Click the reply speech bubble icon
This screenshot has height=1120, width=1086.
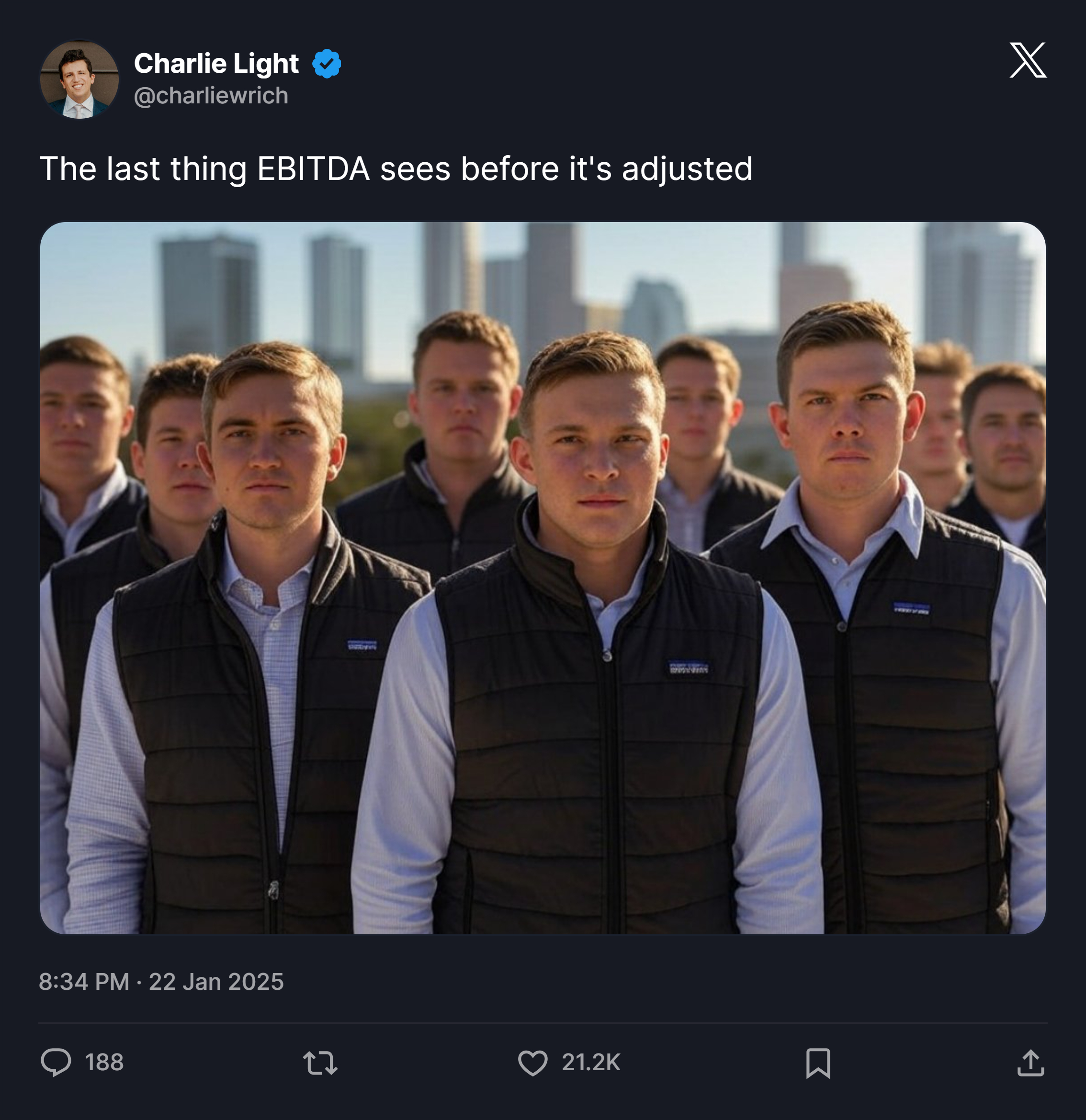pyautogui.click(x=56, y=1062)
